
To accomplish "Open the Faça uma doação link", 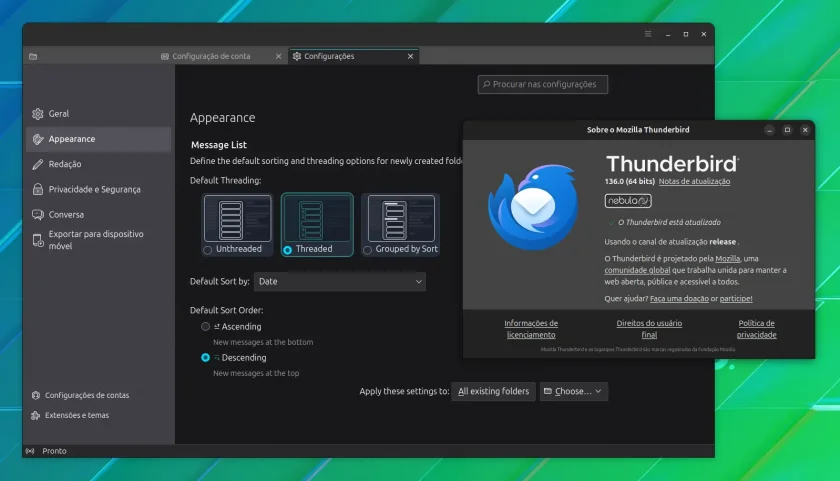I will click(x=679, y=299).
